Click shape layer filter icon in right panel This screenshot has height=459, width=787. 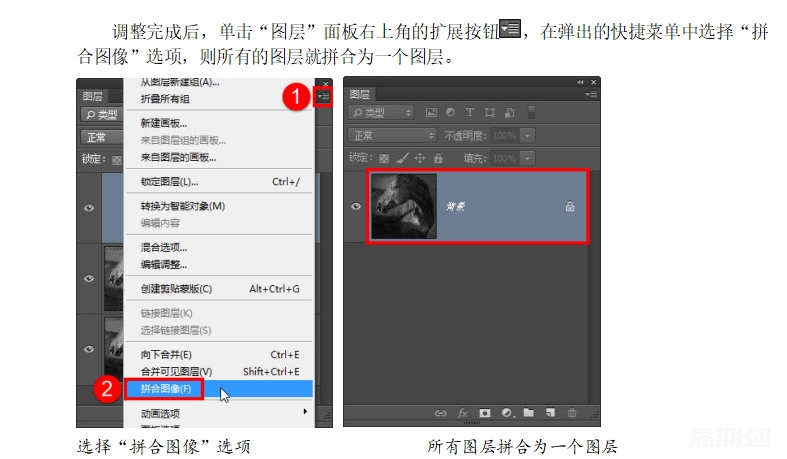click(489, 112)
